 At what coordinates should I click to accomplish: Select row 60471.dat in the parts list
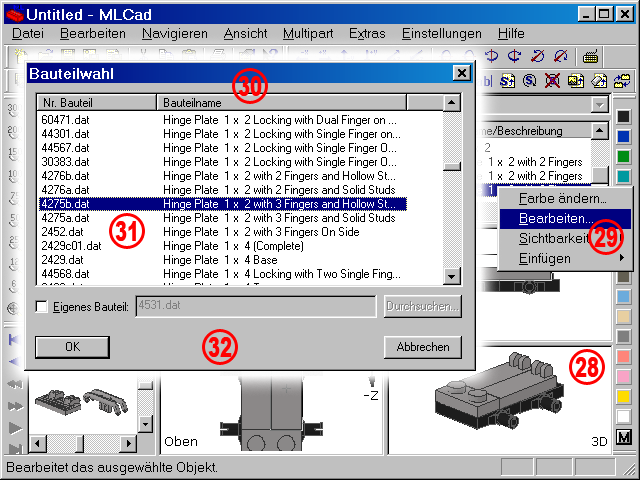223,120
